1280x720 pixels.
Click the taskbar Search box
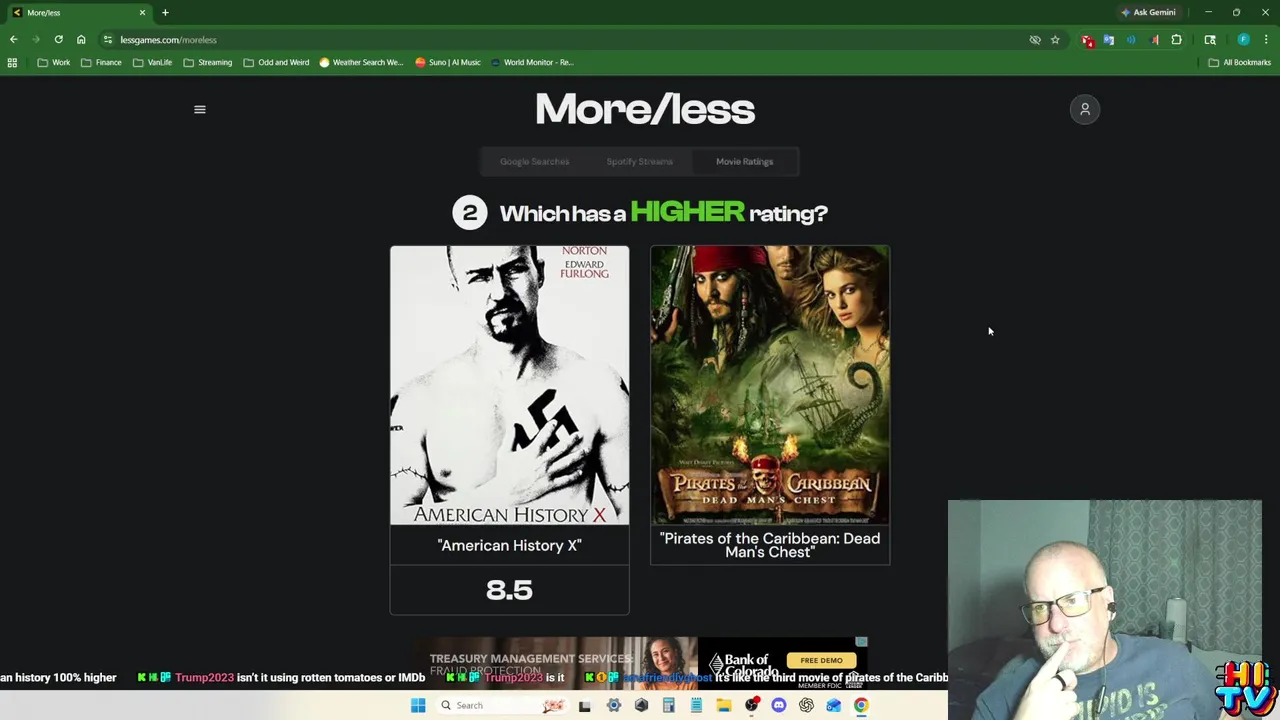(502, 705)
